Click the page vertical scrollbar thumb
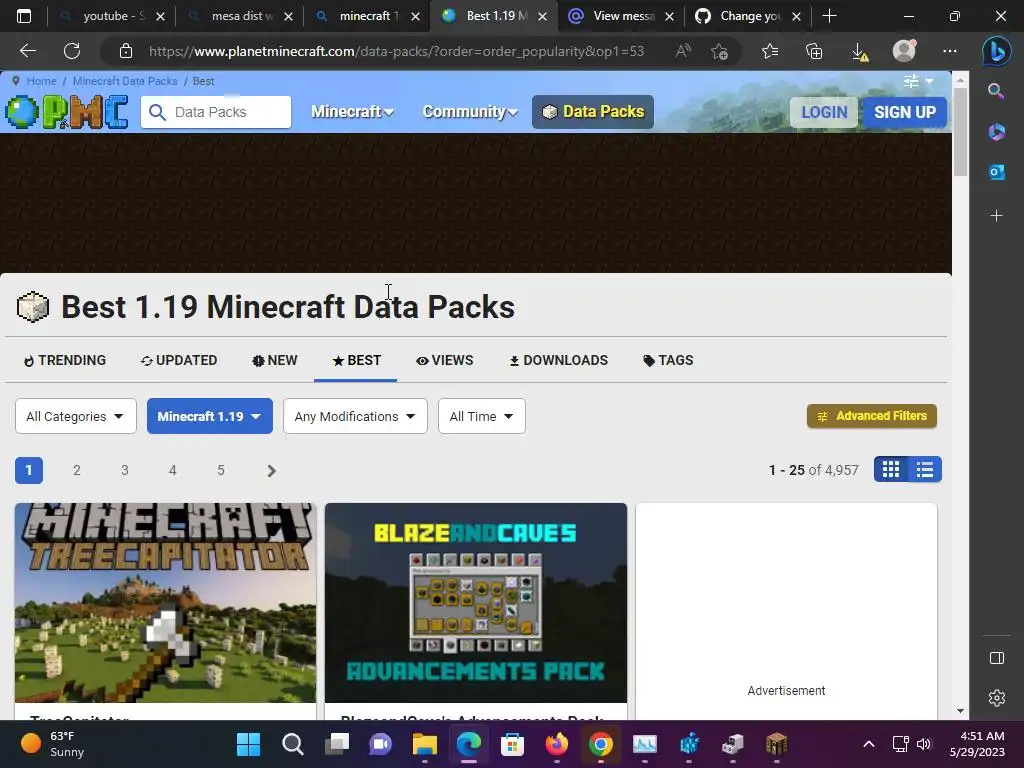 (x=960, y=131)
